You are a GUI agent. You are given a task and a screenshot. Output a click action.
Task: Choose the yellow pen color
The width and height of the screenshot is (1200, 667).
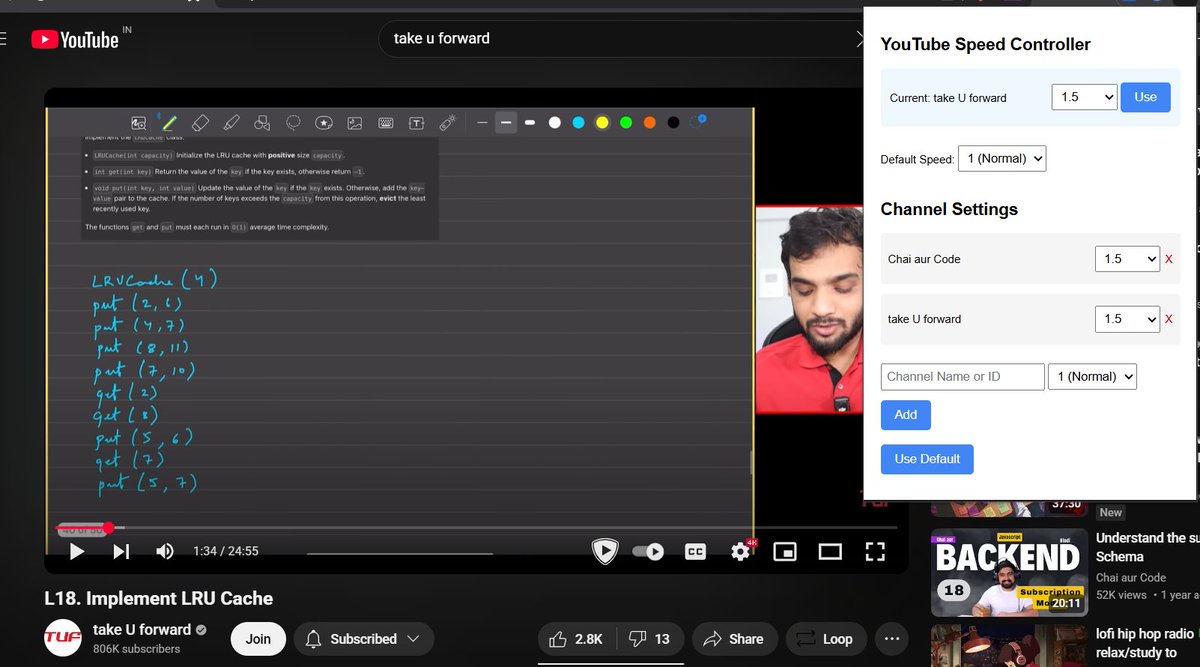tap(602, 123)
